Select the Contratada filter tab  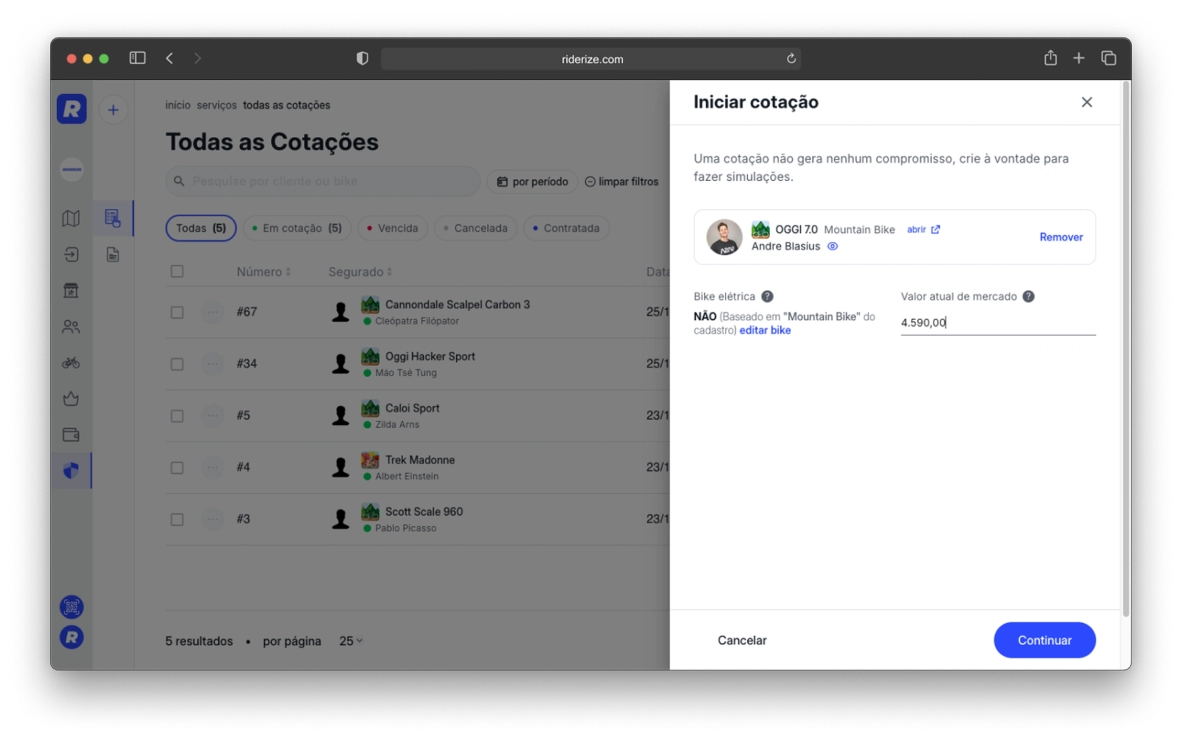565,228
